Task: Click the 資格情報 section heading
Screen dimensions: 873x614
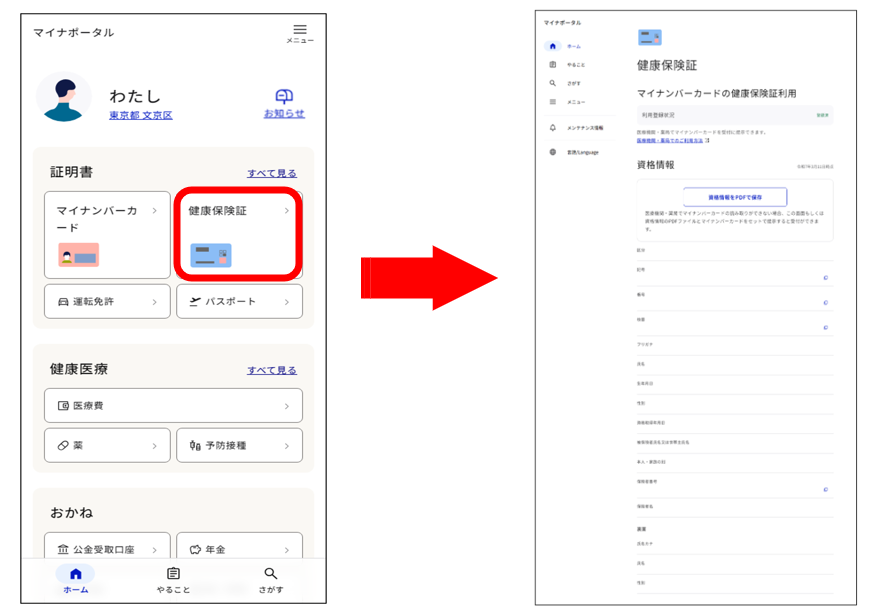Action: point(655,165)
